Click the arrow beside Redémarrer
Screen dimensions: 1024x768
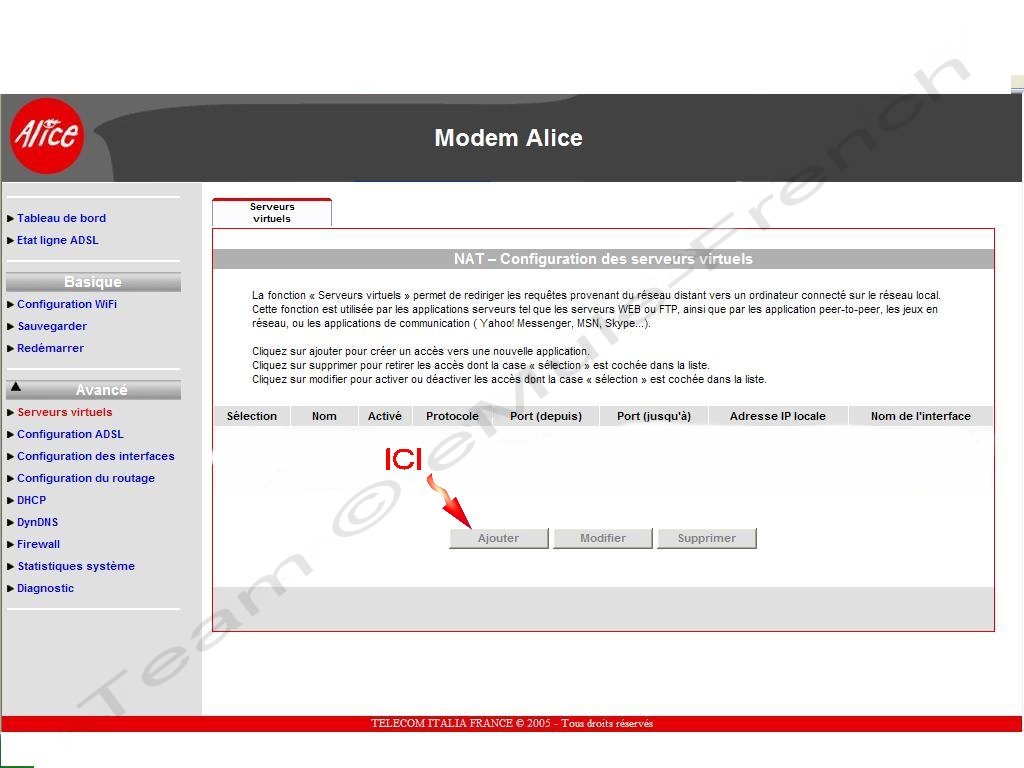point(10,349)
